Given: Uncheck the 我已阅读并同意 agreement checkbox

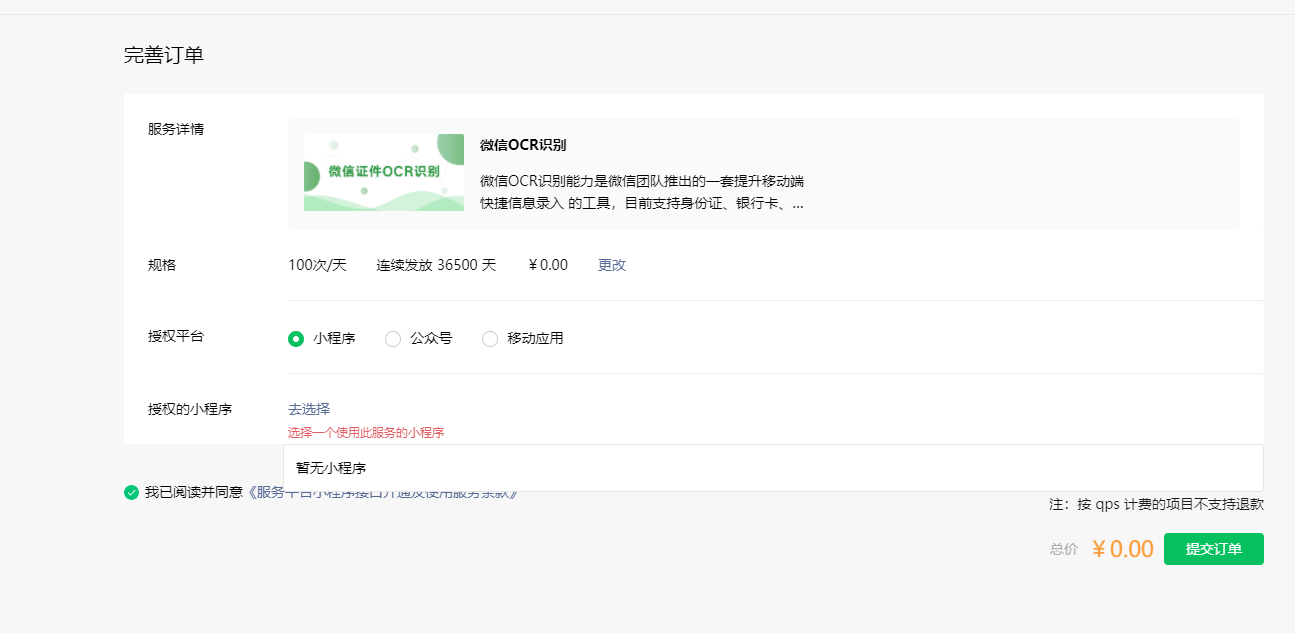Looking at the screenshot, I should [x=131, y=492].
